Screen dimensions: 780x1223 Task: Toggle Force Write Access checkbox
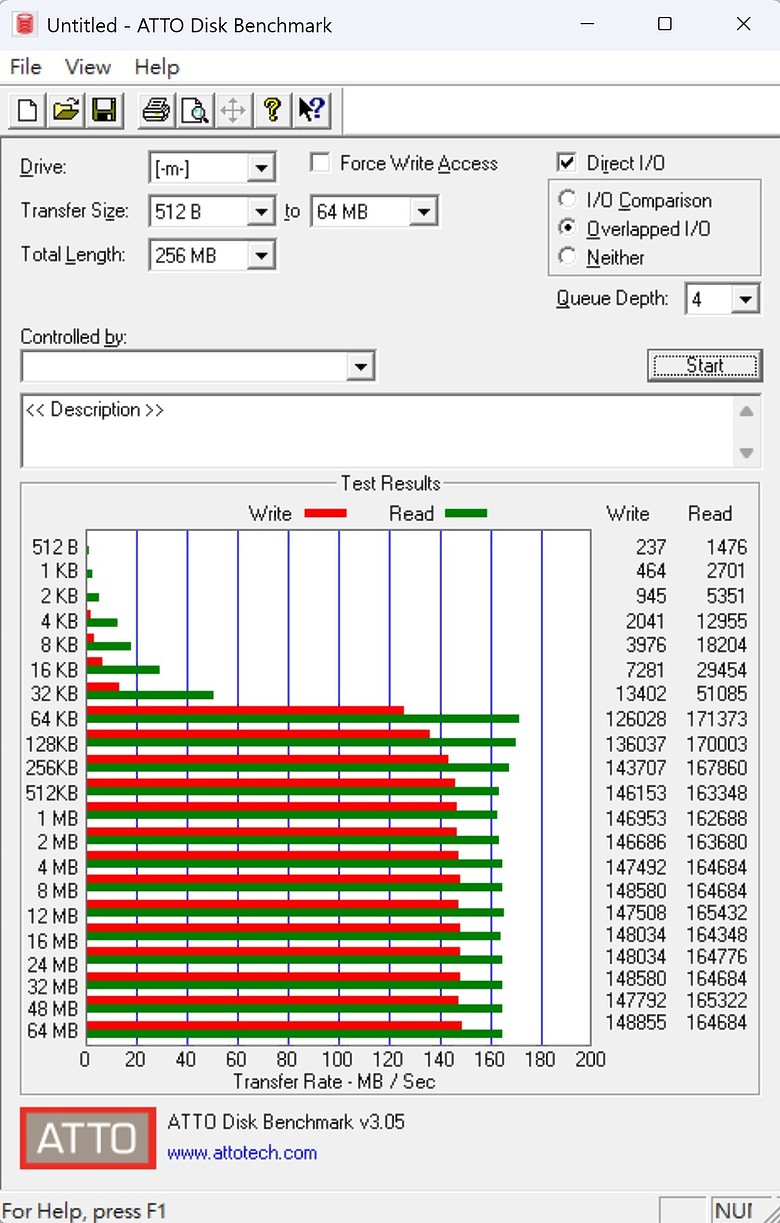(x=320, y=163)
